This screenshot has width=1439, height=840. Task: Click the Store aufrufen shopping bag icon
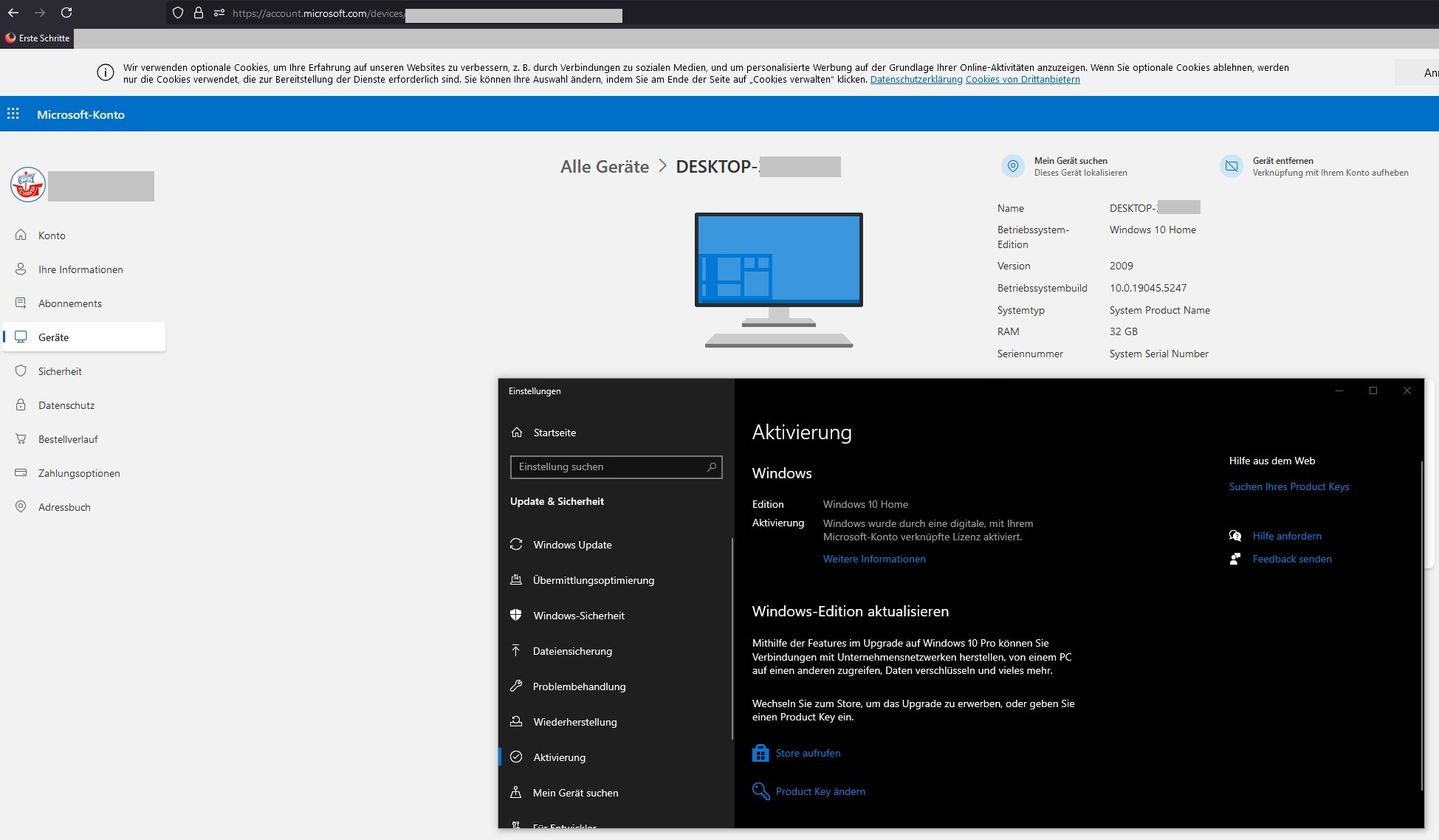coord(760,753)
